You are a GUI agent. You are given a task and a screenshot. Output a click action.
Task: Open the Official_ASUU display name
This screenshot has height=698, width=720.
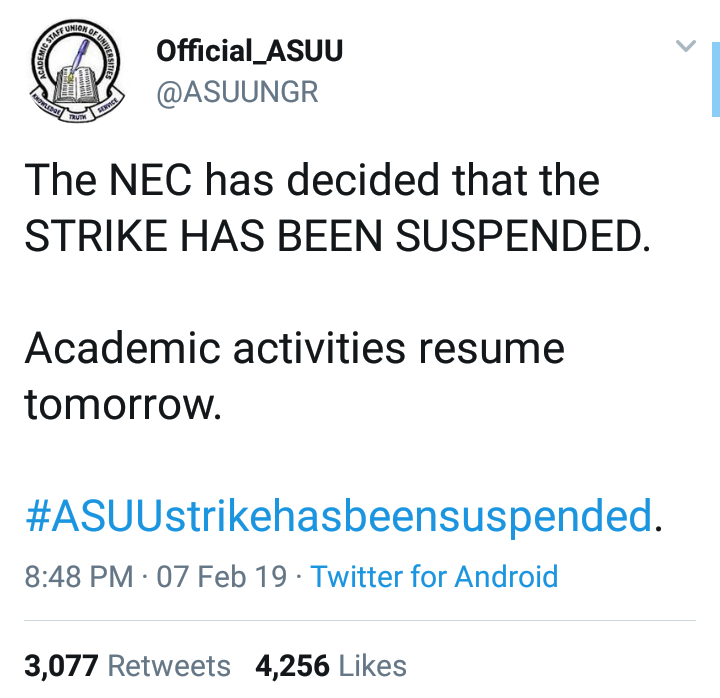(x=249, y=53)
